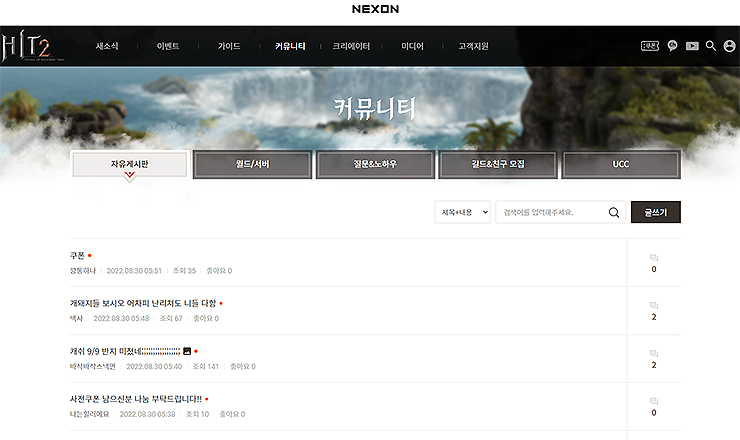Click comment icon for the 개돼지들 보시오 post
This screenshot has width=740, height=440.
click(x=654, y=305)
